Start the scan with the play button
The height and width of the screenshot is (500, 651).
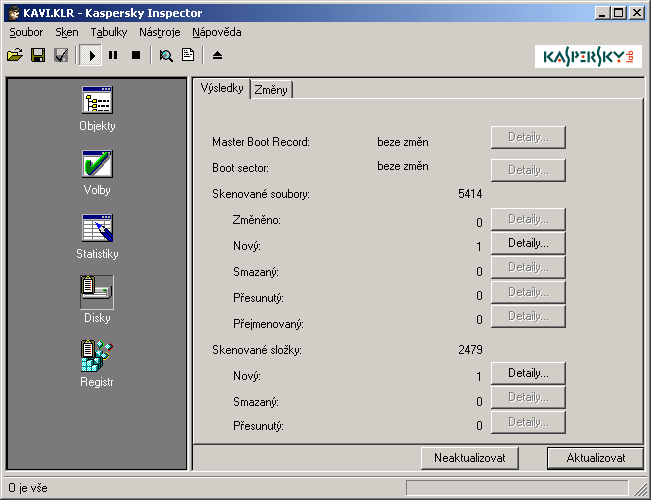click(91, 55)
